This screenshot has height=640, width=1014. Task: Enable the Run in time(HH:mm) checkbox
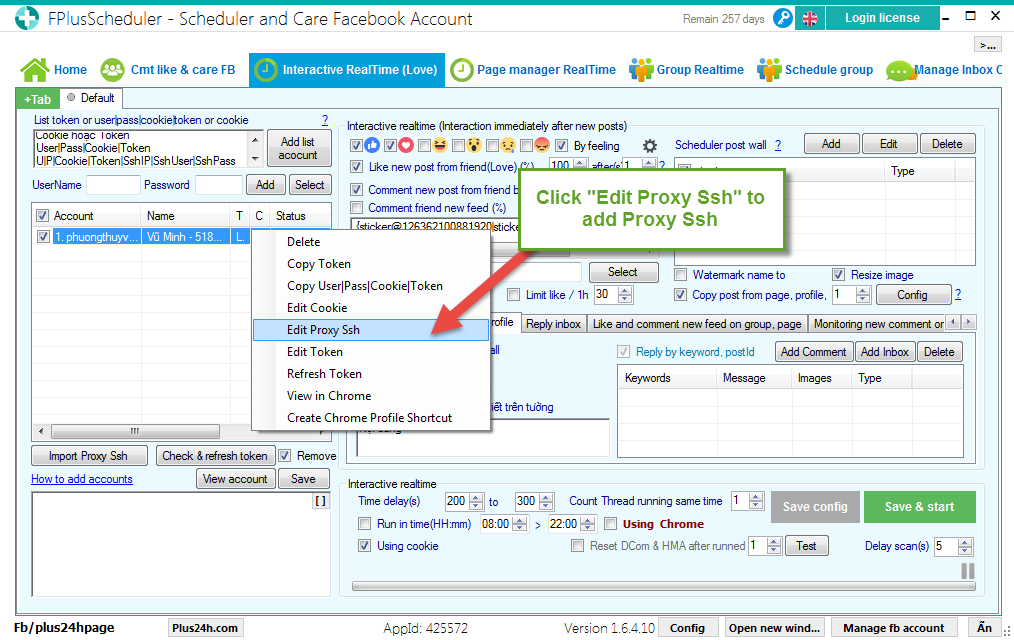pyautogui.click(x=365, y=524)
